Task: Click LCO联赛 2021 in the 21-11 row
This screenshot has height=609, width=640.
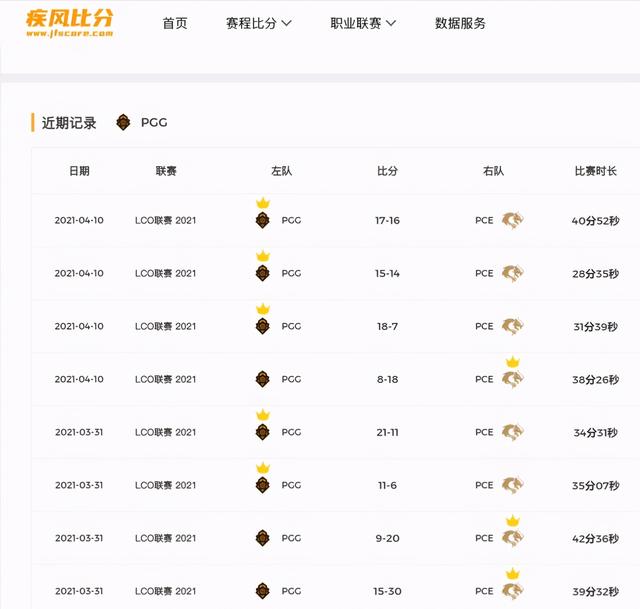Action: pyautogui.click(x=165, y=432)
